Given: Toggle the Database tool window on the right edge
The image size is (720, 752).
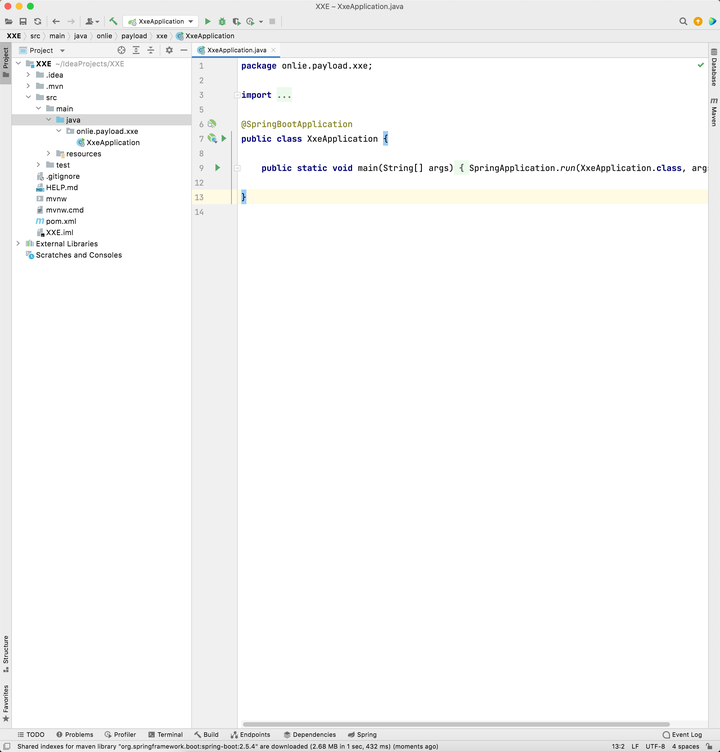Looking at the screenshot, I should click(x=714, y=72).
